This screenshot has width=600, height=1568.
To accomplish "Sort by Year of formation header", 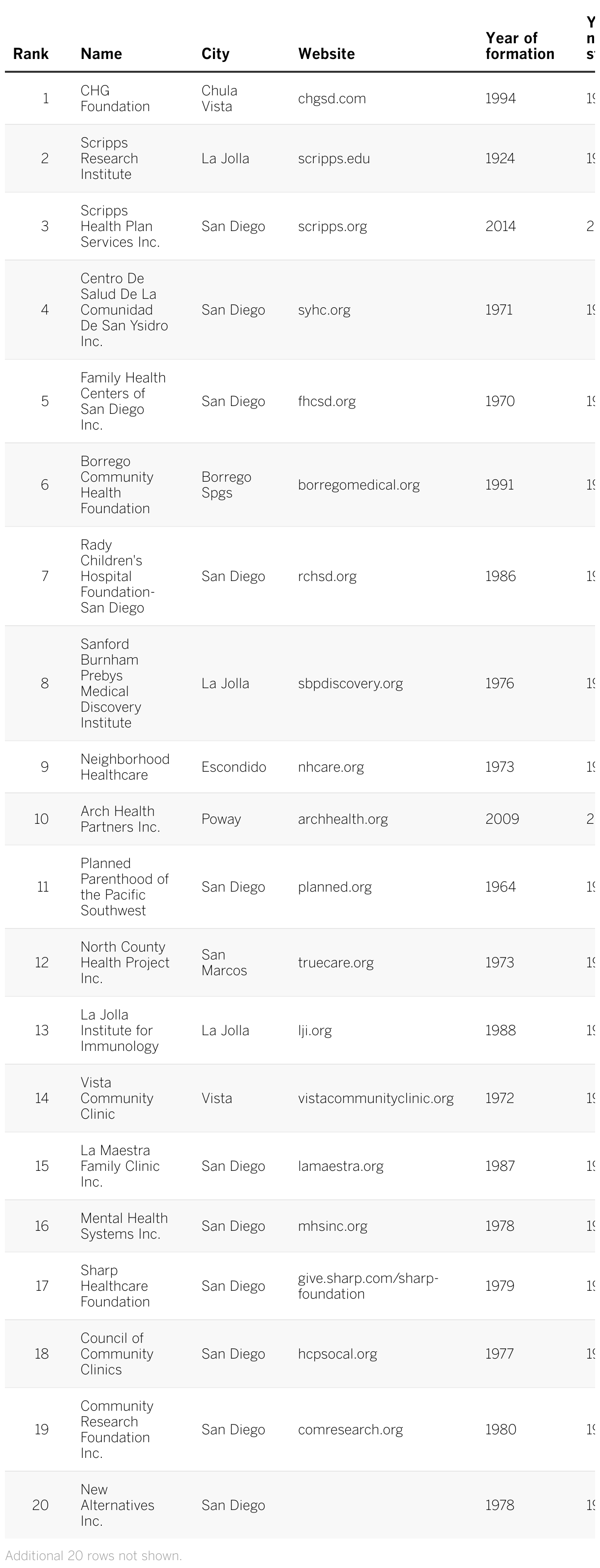I will (x=520, y=46).
